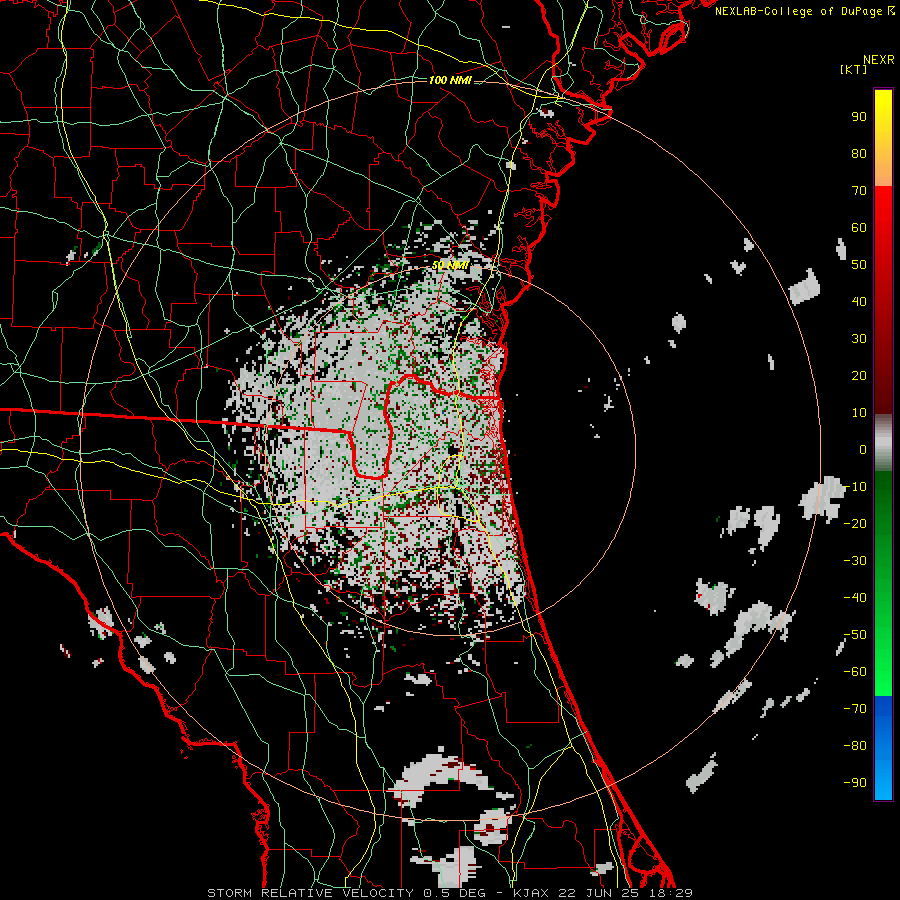Click the -50 scale value
900x900 pixels.
855,635
